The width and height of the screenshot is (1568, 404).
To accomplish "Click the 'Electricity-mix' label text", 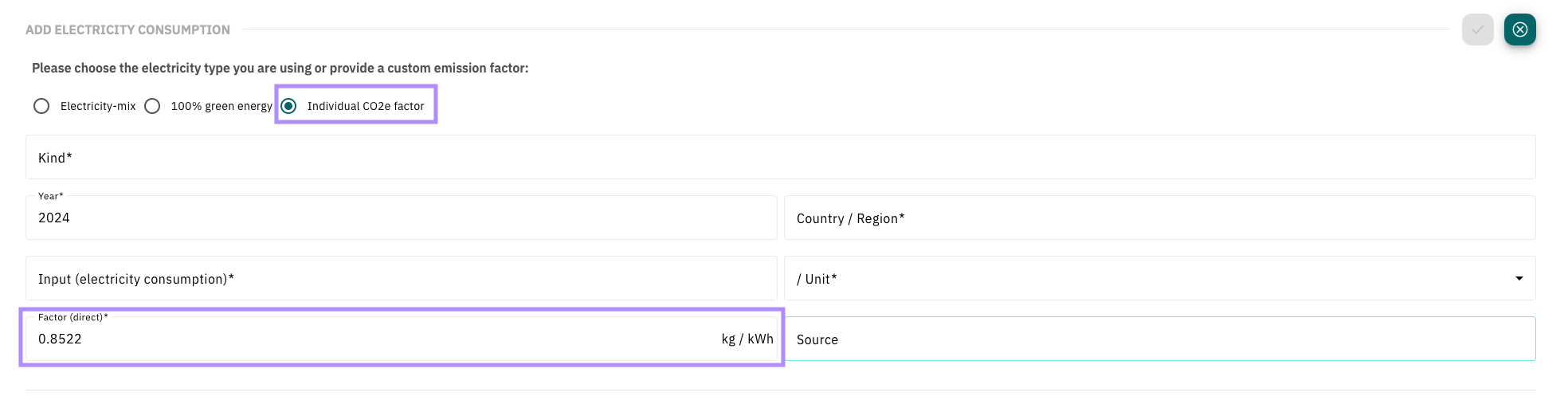I will coord(98,106).
